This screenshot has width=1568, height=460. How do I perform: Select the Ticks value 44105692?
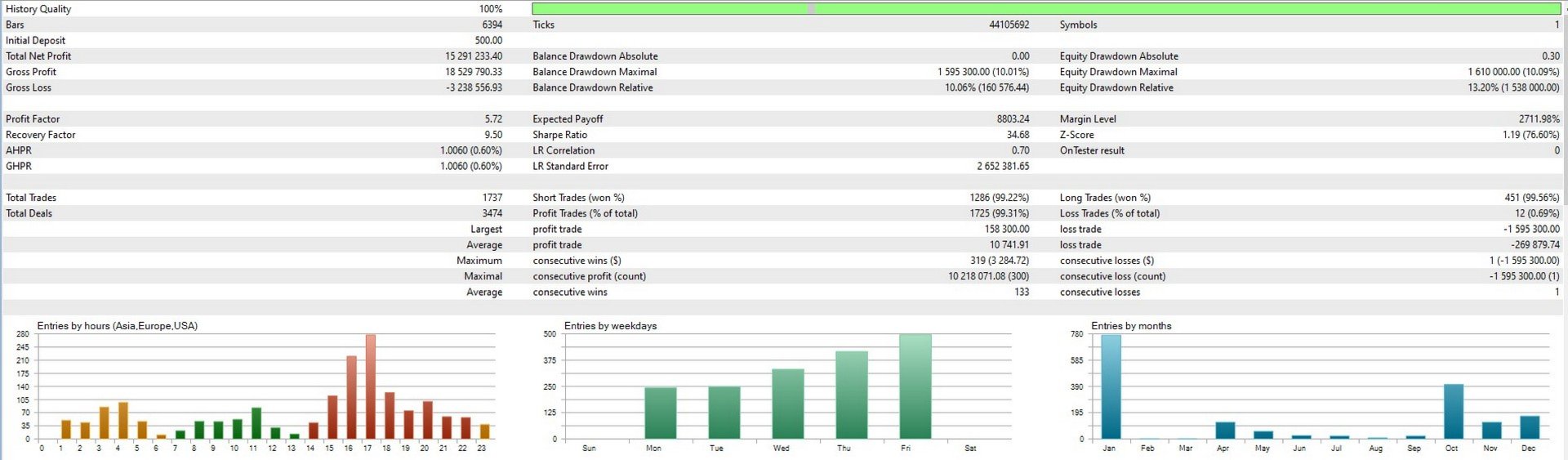[x=1009, y=25]
